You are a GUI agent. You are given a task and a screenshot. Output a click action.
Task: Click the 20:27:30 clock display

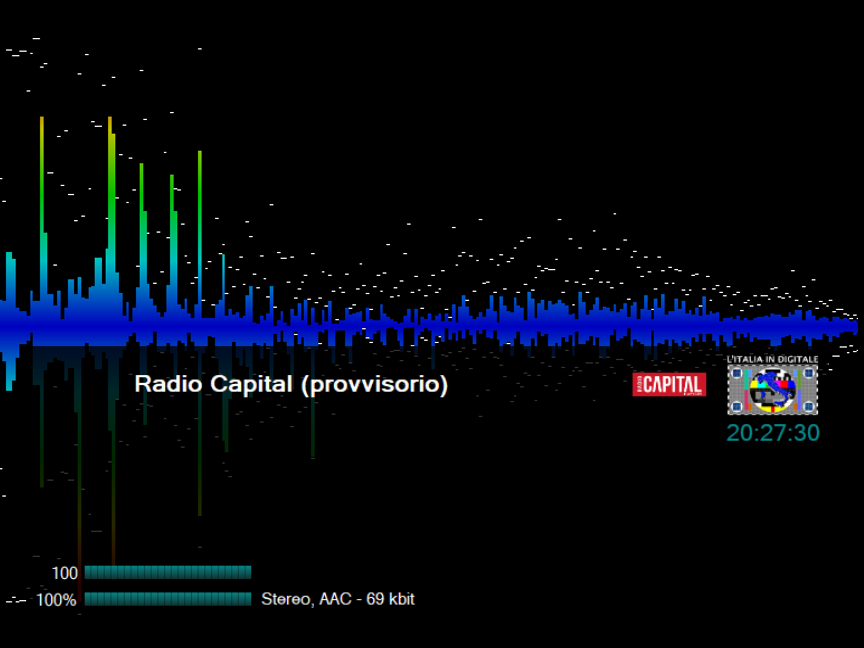(x=773, y=433)
